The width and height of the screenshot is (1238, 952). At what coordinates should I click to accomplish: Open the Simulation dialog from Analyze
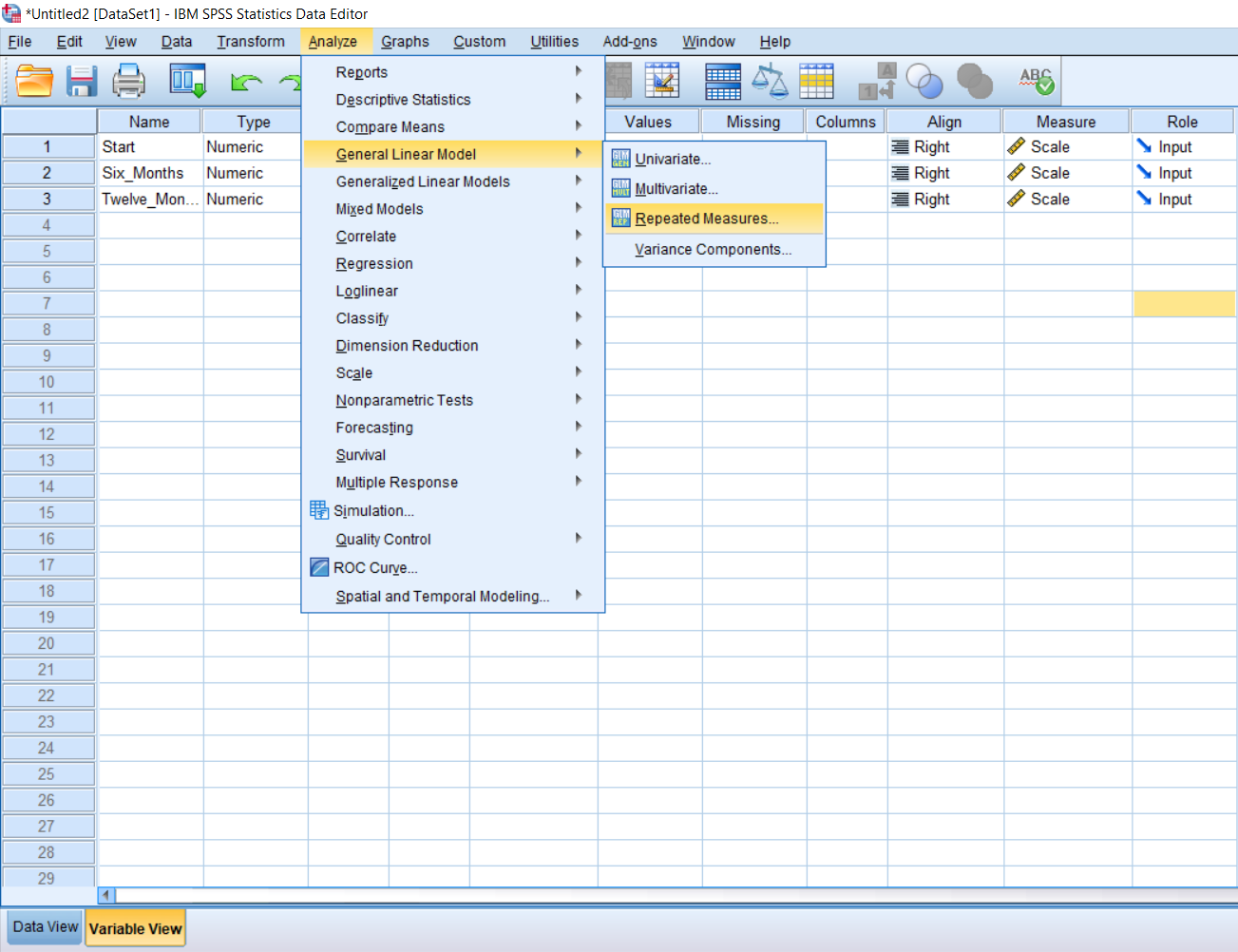pyautogui.click(x=371, y=510)
